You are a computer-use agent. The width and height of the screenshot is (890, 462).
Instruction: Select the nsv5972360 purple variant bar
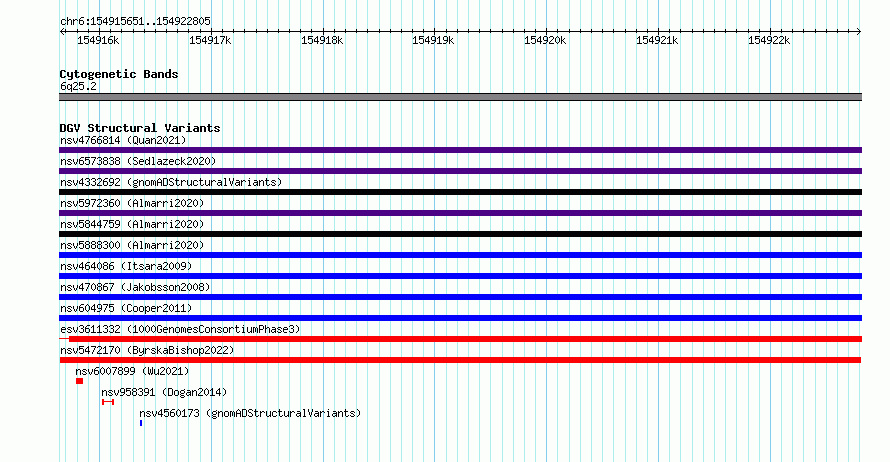460,213
